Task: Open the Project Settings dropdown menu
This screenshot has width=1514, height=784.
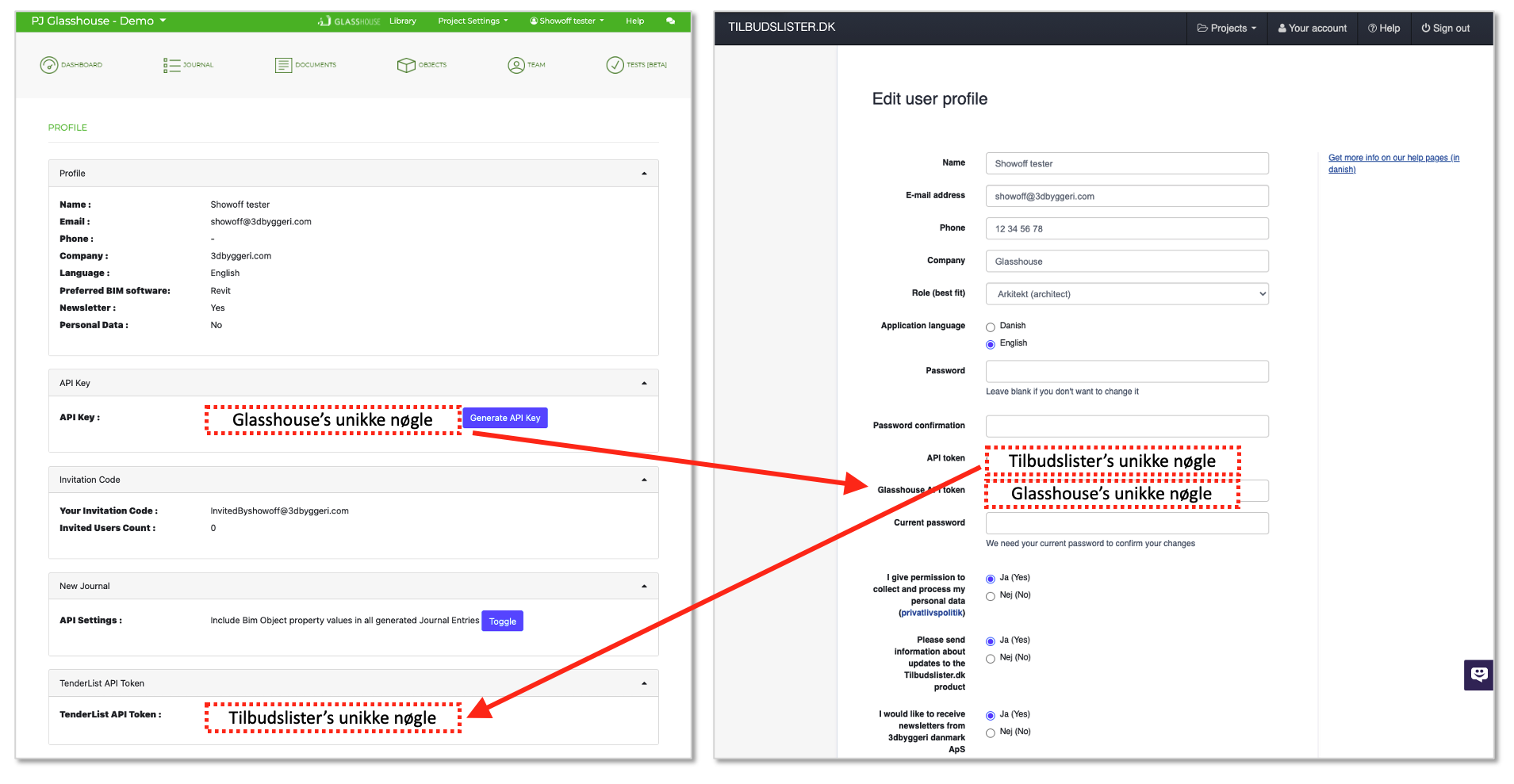Action: click(x=473, y=21)
